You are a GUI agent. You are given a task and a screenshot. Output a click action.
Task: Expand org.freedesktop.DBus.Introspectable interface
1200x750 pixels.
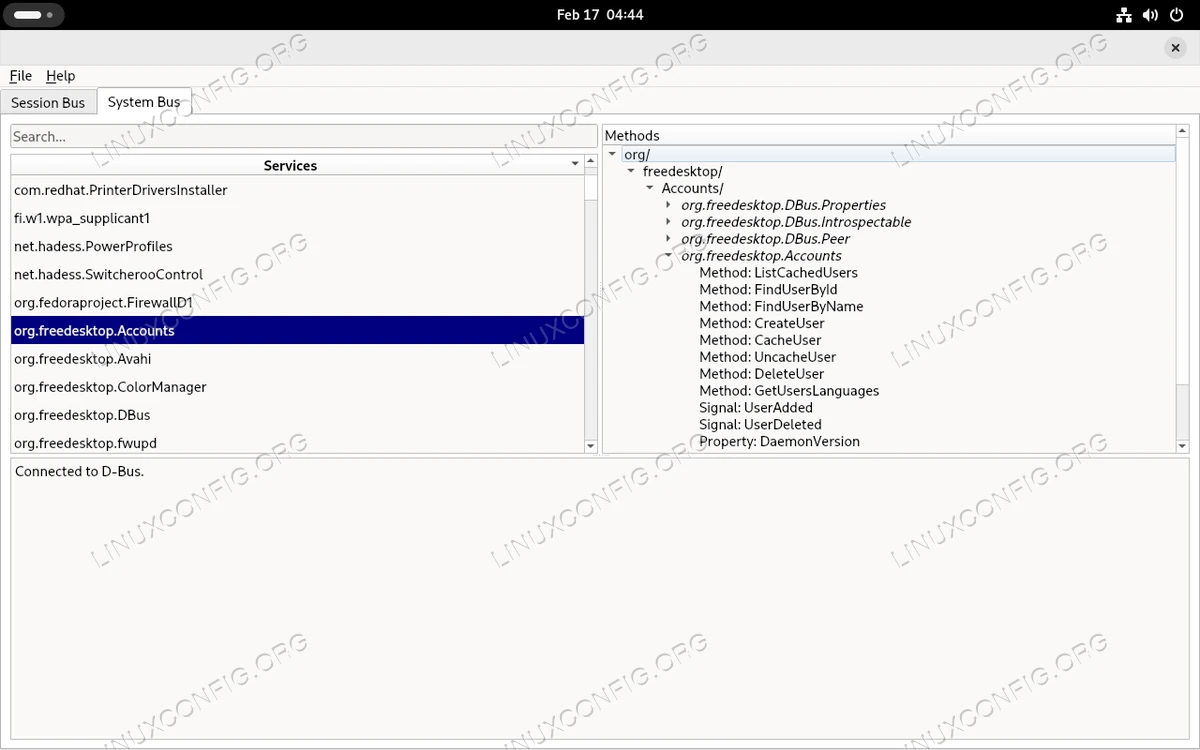coord(669,222)
